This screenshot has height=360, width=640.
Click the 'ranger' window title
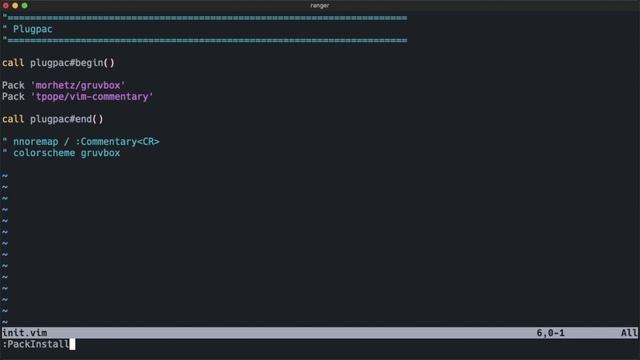(320, 5)
